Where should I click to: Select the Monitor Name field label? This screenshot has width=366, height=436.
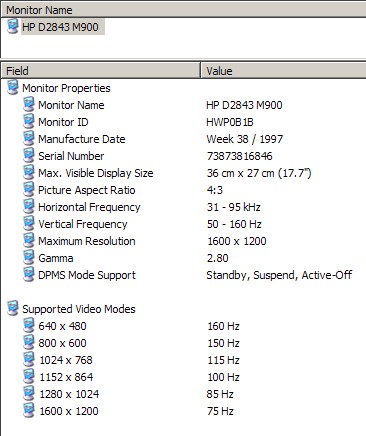[71, 105]
